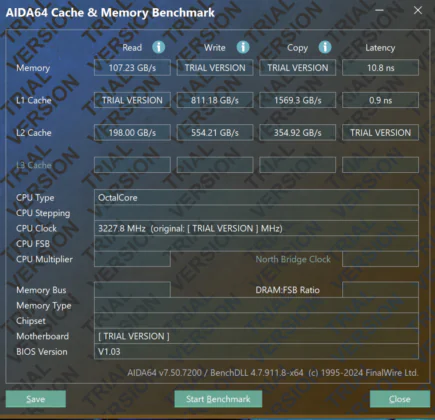Viewport: 435px width, 420px height.
Task: Click the North Bridge Clock field
Action: (380, 259)
